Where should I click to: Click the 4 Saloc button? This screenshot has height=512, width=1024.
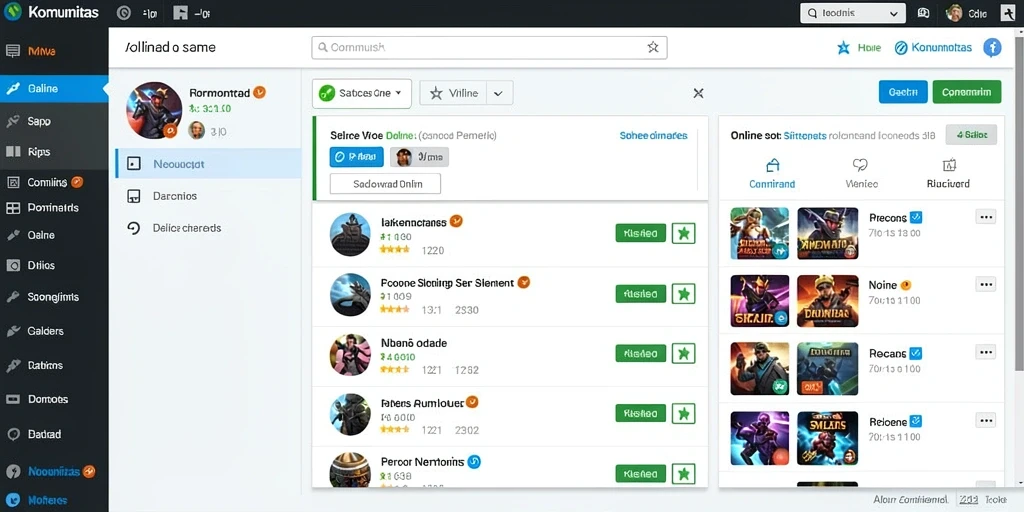pos(971,135)
